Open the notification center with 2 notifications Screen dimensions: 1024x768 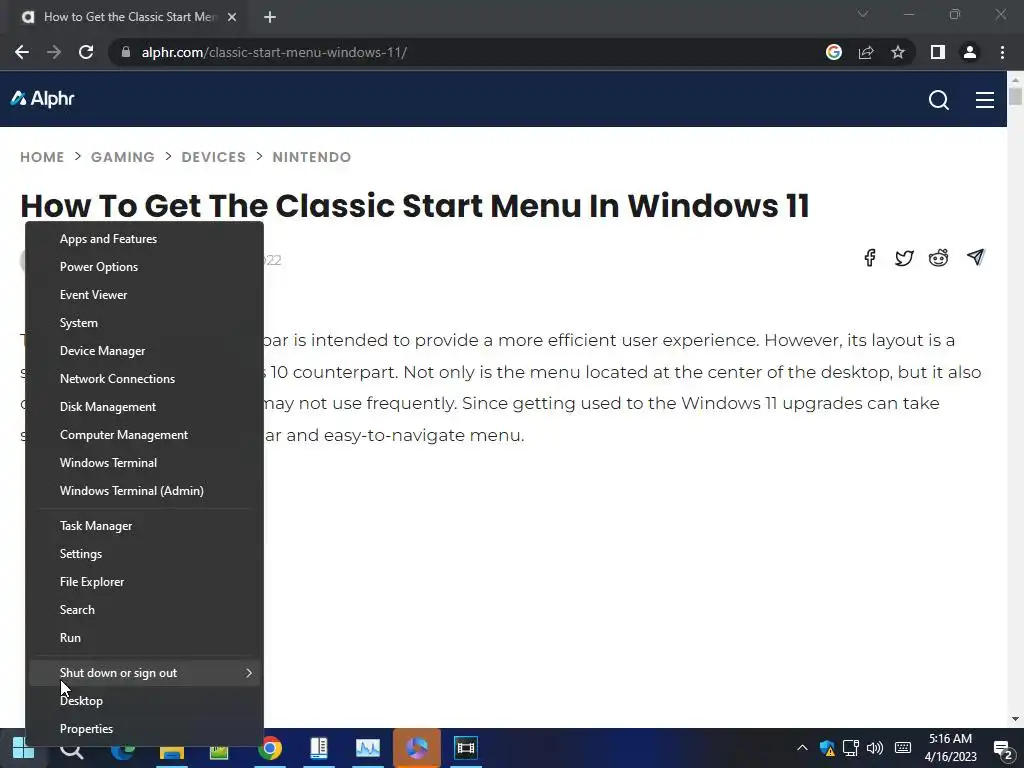tap(1003, 750)
